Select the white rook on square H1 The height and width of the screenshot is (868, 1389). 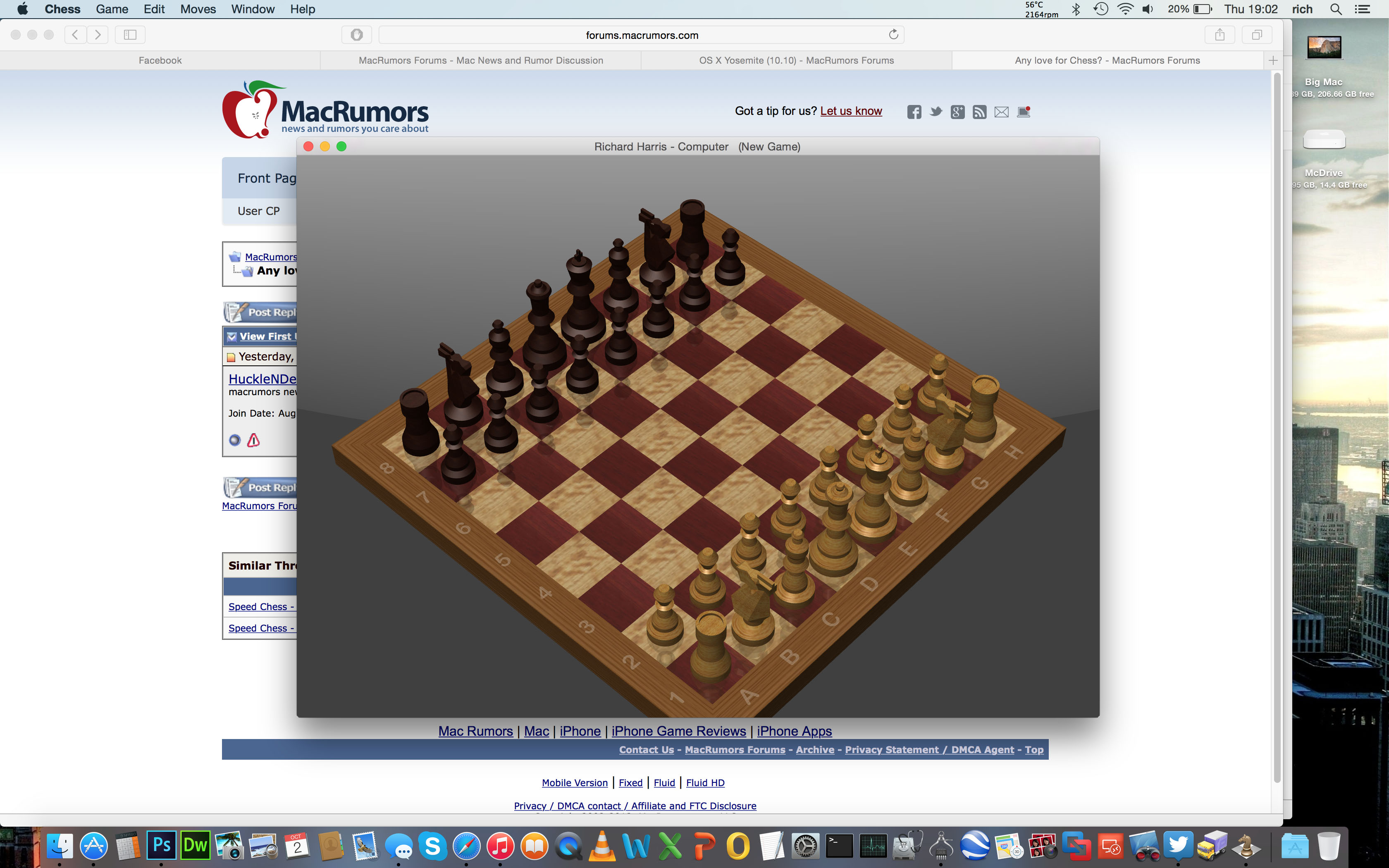point(983,409)
